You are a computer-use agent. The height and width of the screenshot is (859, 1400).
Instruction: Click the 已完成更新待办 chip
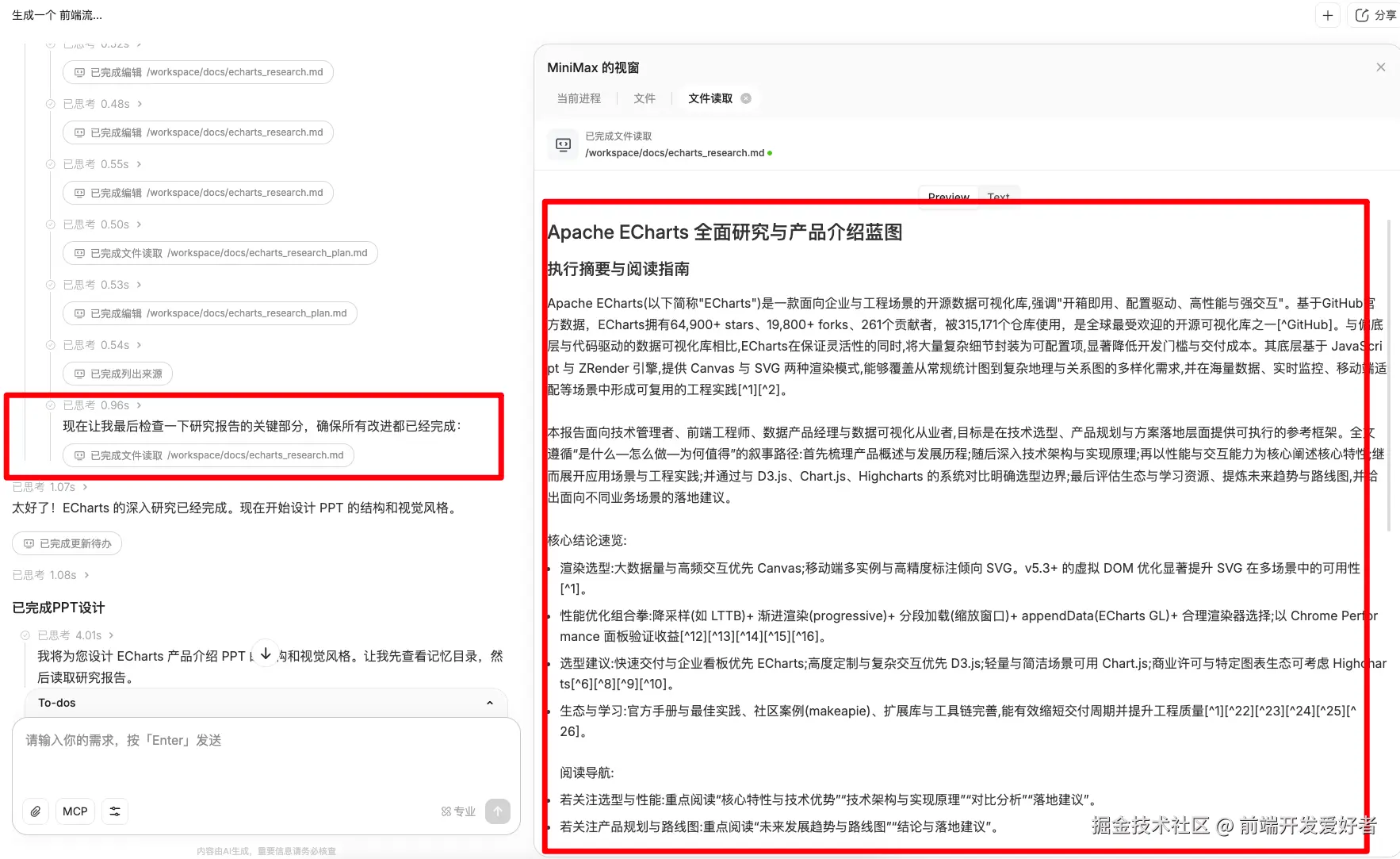click(67, 543)
